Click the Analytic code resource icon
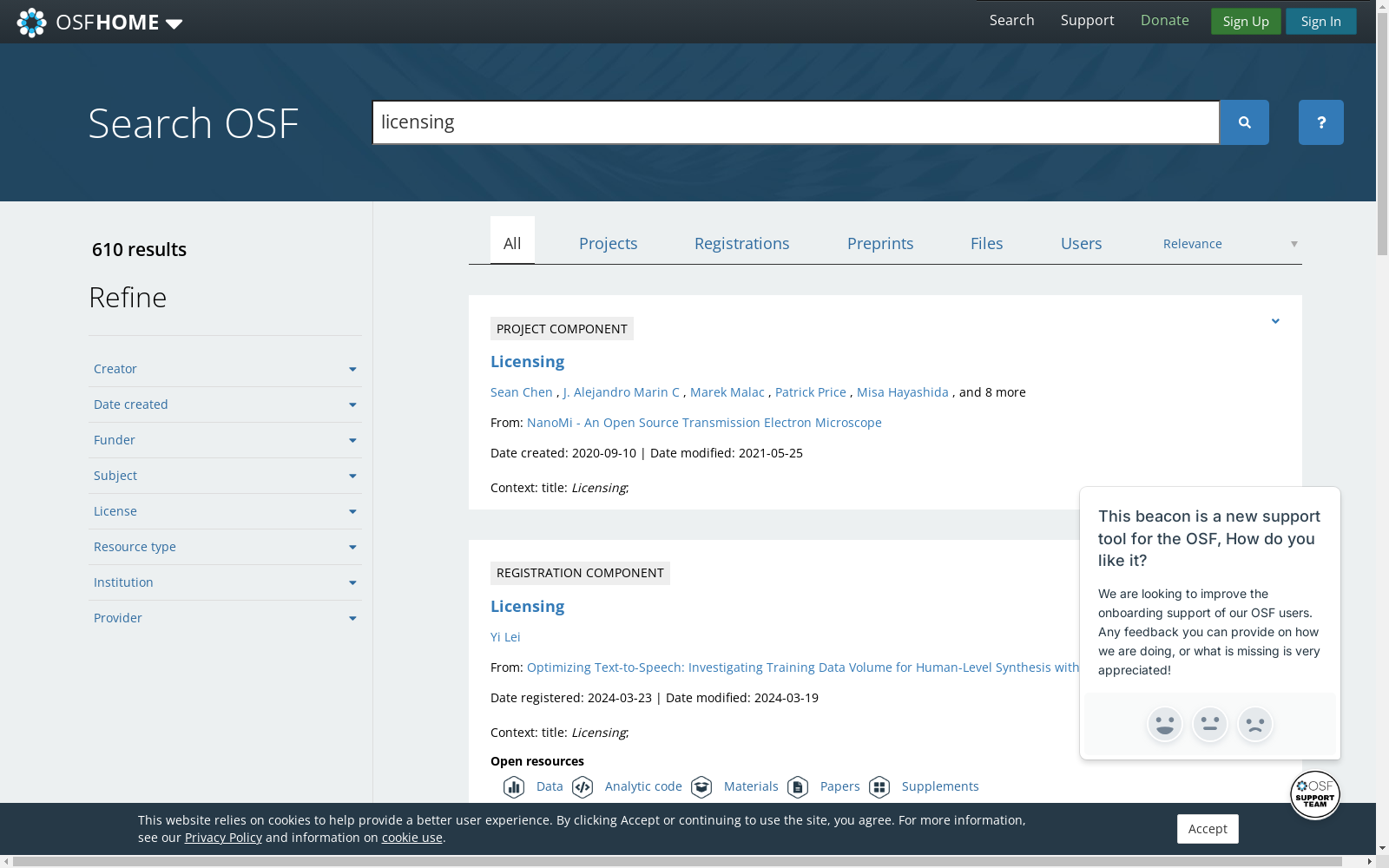 (x=583, y=786)
